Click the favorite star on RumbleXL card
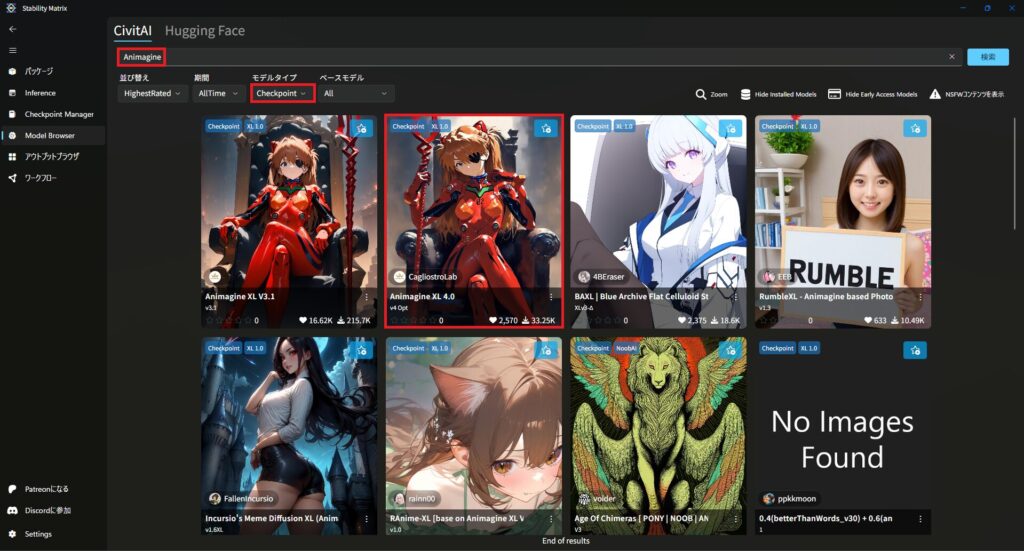Image resolution: width=1024 pixels, height=551 pixels. [916, 128]
